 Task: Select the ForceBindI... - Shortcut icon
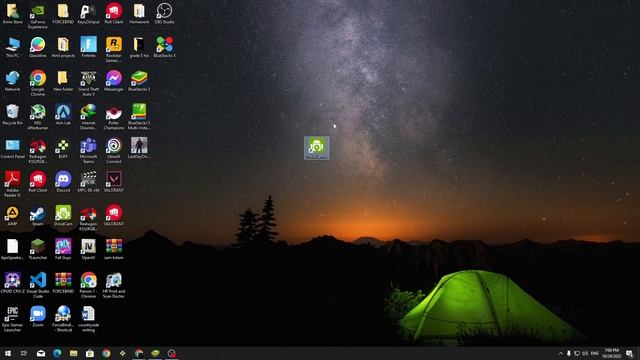[x=63, y=319]
